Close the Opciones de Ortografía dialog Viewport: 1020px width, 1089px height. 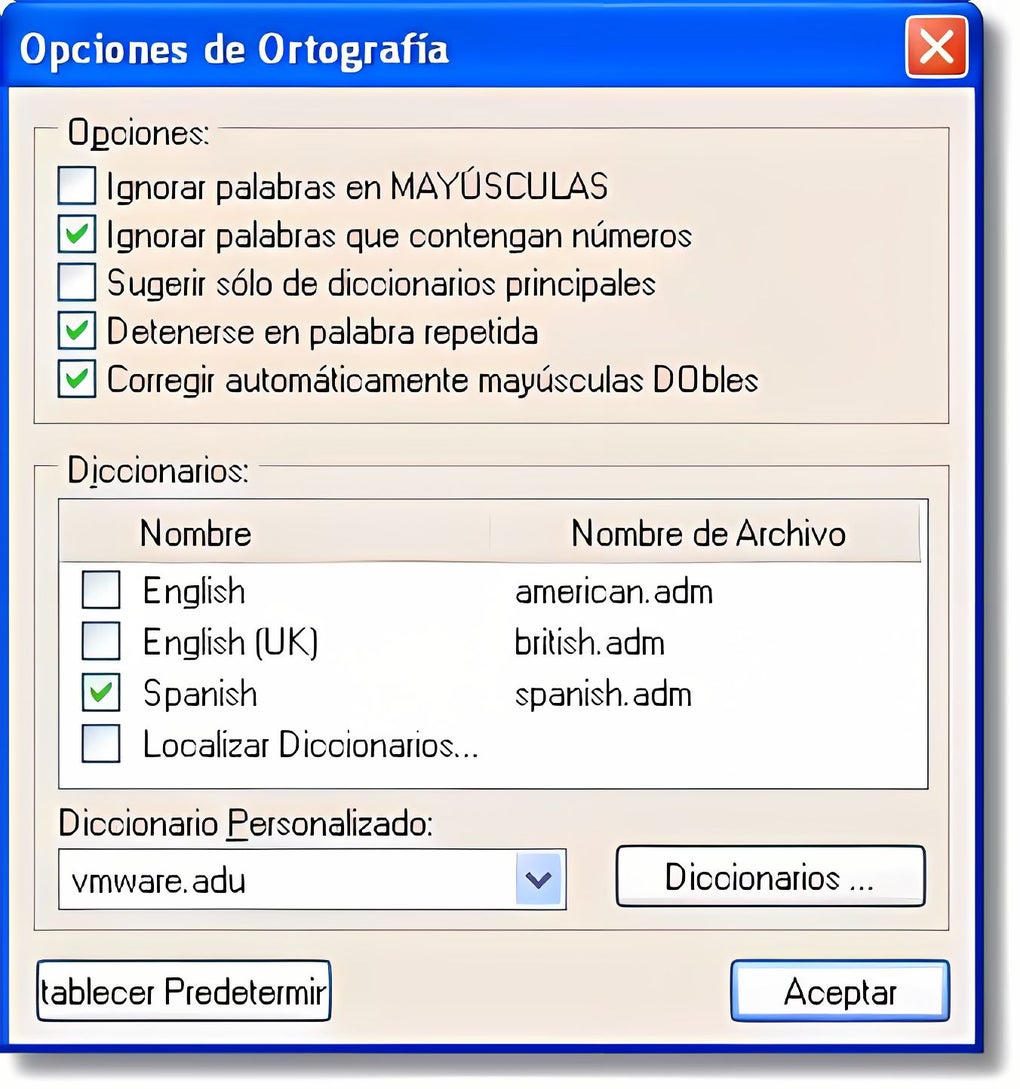936,47
